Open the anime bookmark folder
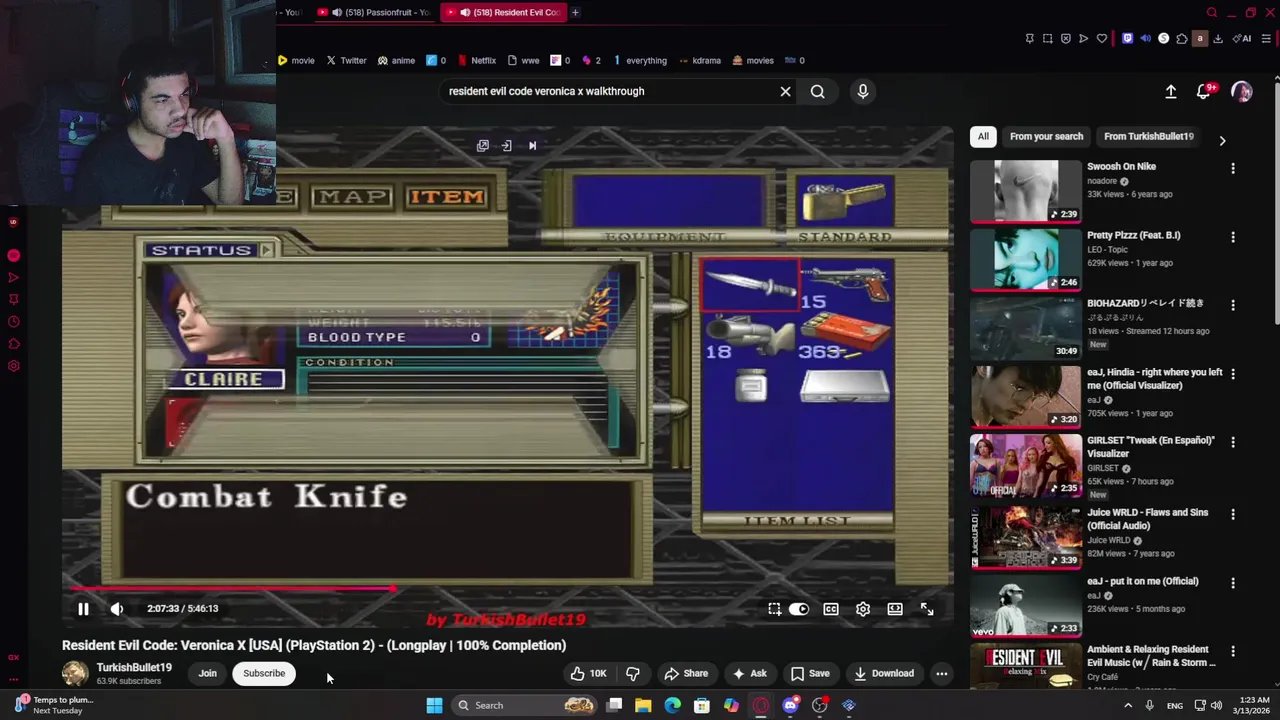Image resolution: width=1280 pixels, height=720 pixels. pyautogui.click(x=396, y=61)
